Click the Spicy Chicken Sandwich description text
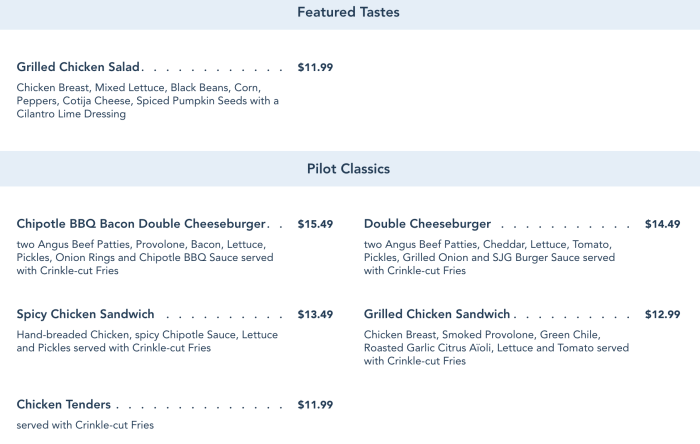This screenshot has height=444, width=700. click(147, 341)
